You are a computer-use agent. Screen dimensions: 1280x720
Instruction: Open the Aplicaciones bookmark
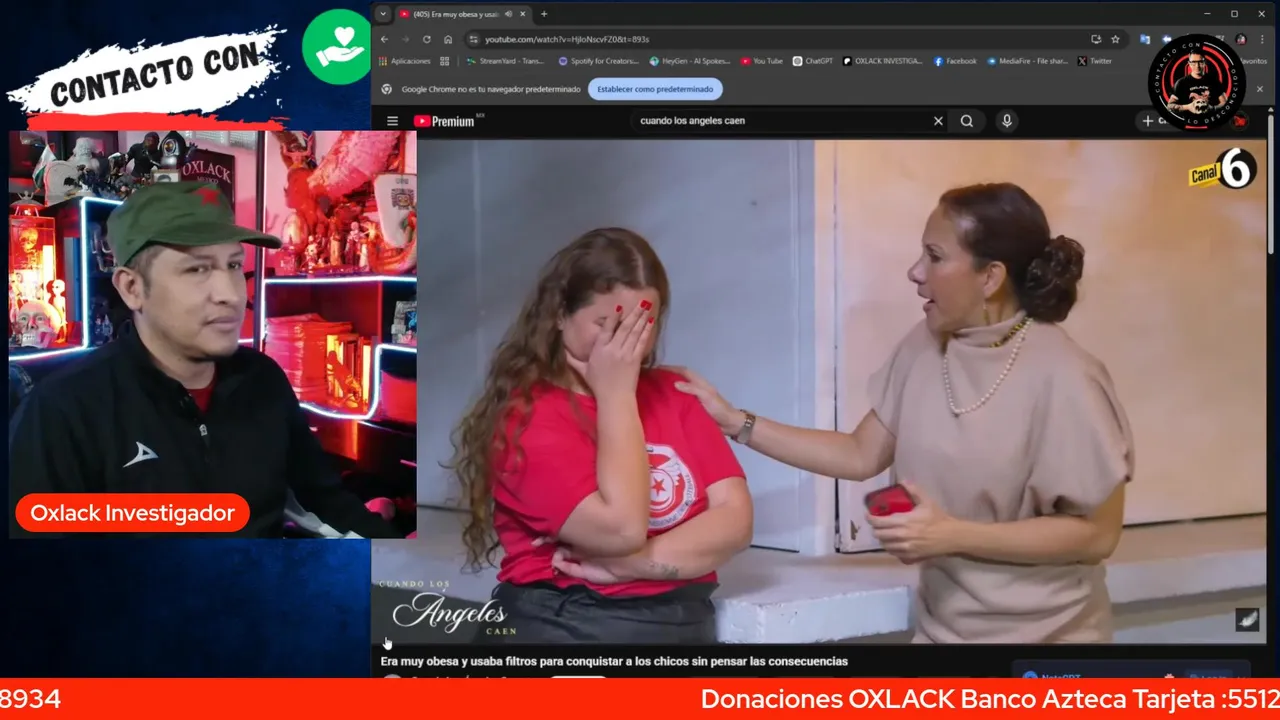point(404,61)
